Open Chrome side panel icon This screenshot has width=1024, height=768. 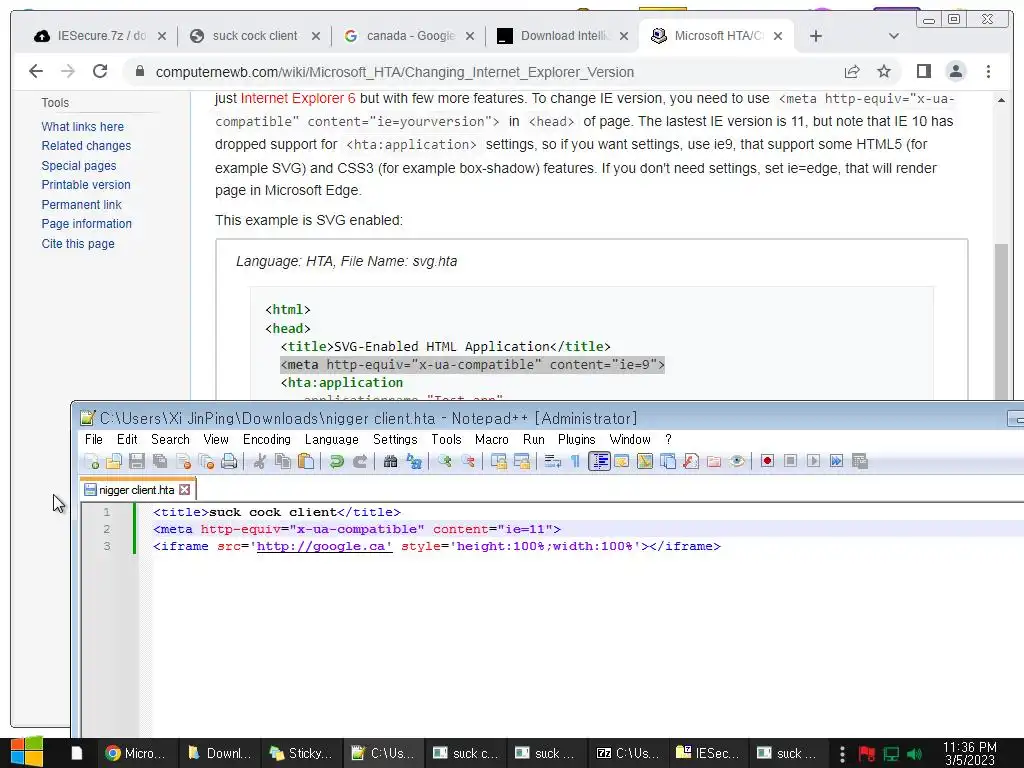coord(923,71)
